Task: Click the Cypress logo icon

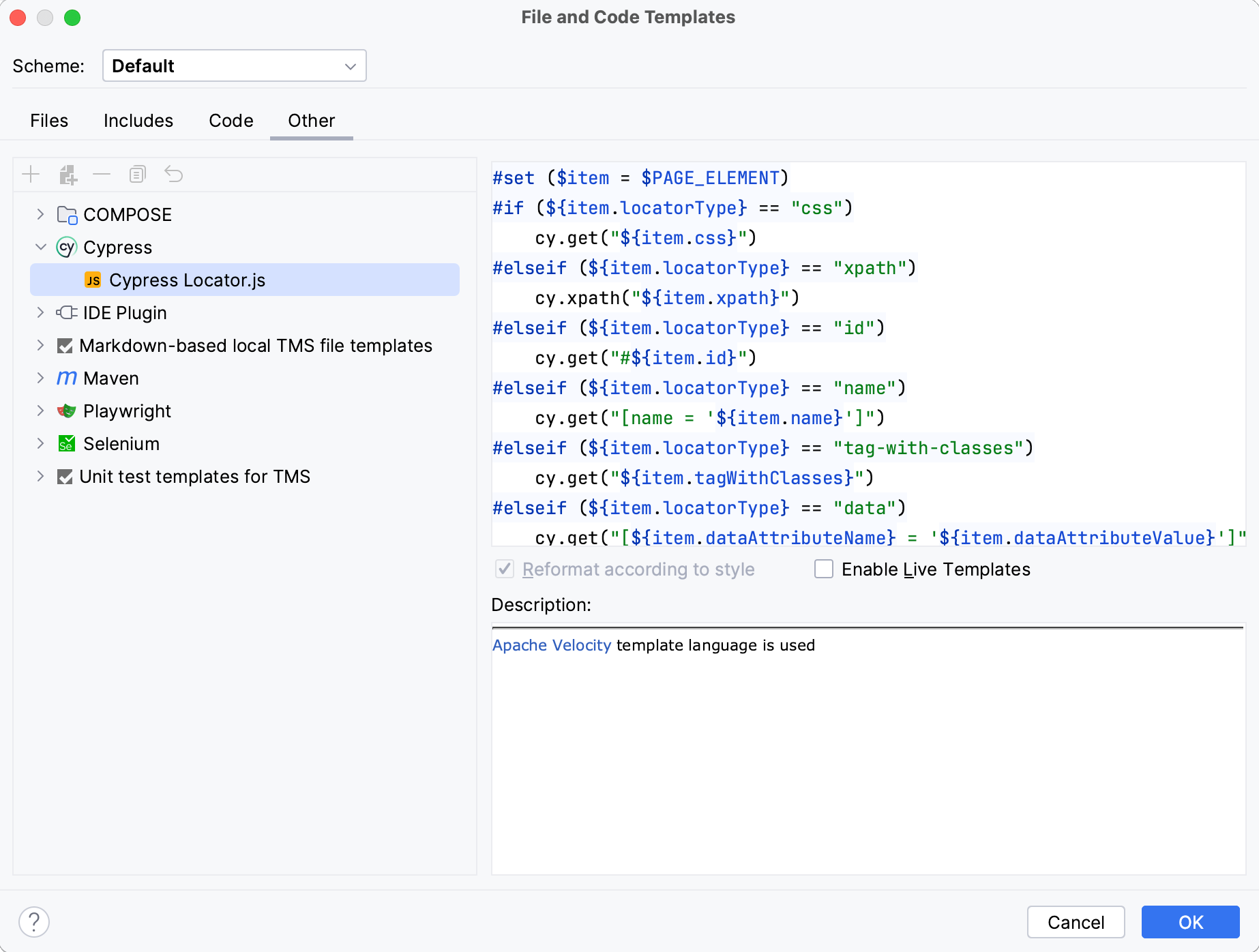Action: (x=65, y=247)
